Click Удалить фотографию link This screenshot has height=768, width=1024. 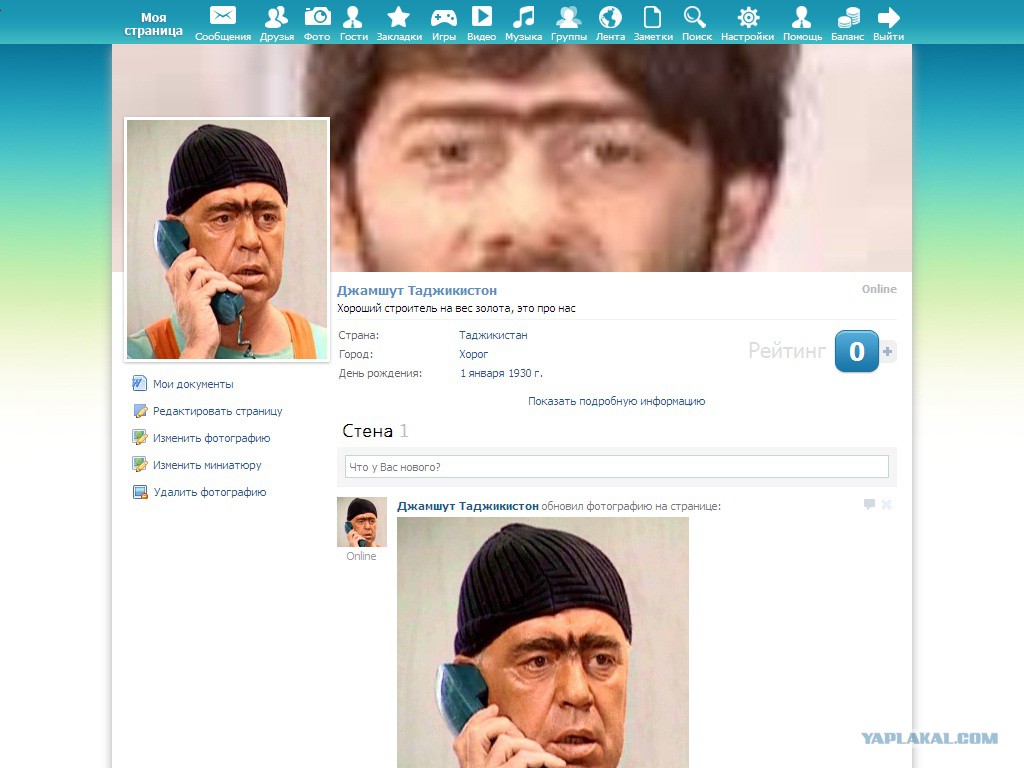click(210, 492)
